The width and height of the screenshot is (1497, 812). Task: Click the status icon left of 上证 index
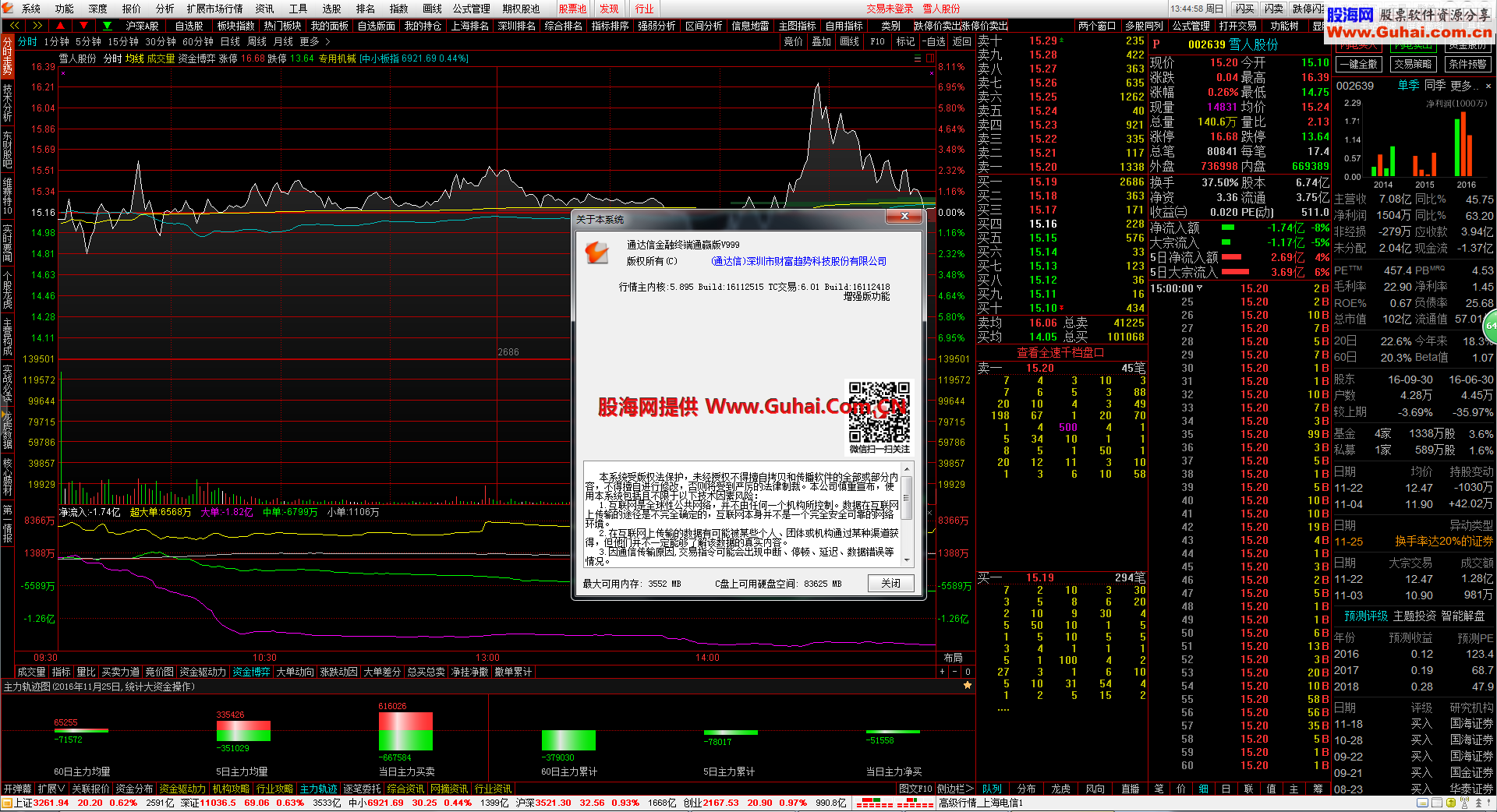7,803
